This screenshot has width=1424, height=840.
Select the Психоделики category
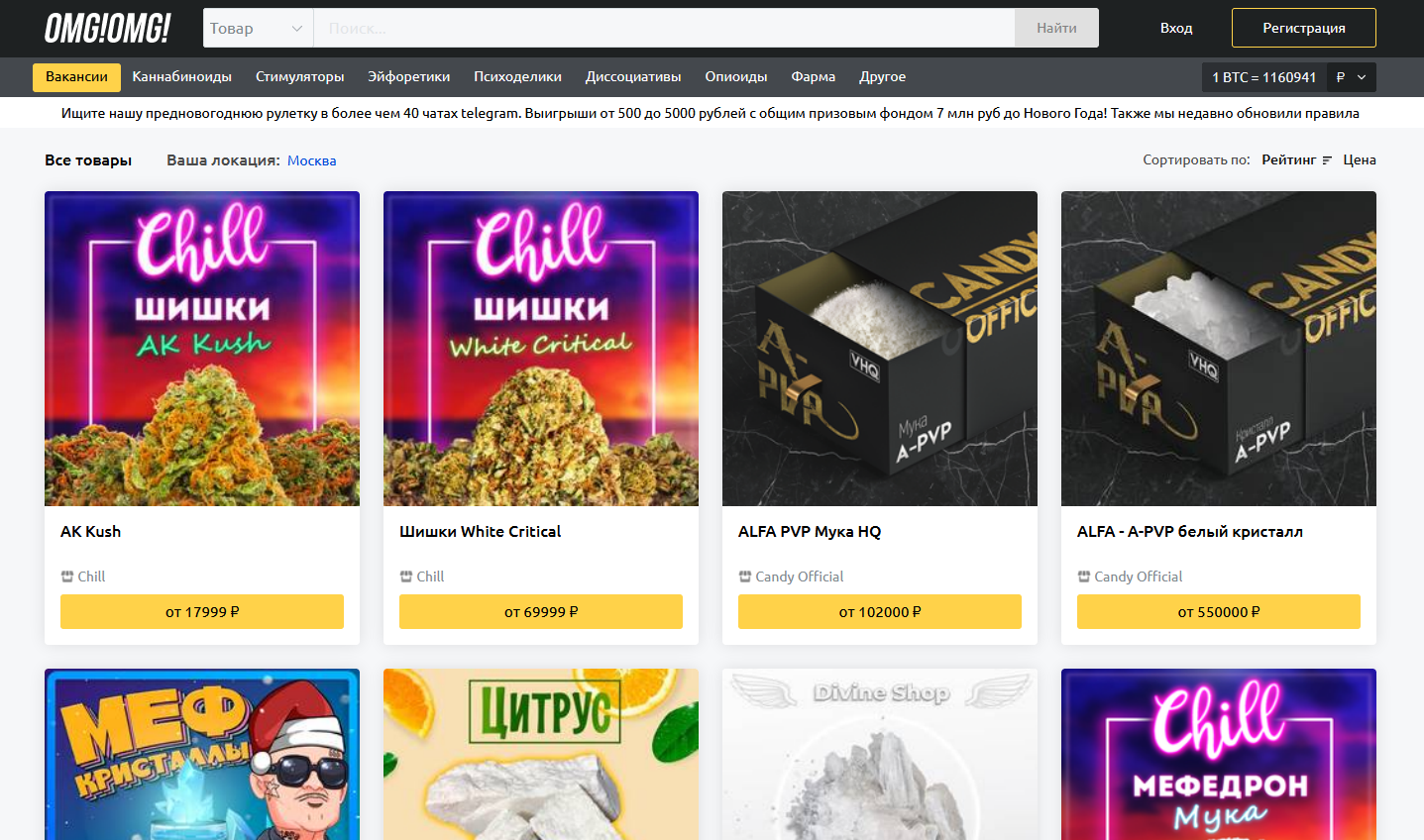517,77
